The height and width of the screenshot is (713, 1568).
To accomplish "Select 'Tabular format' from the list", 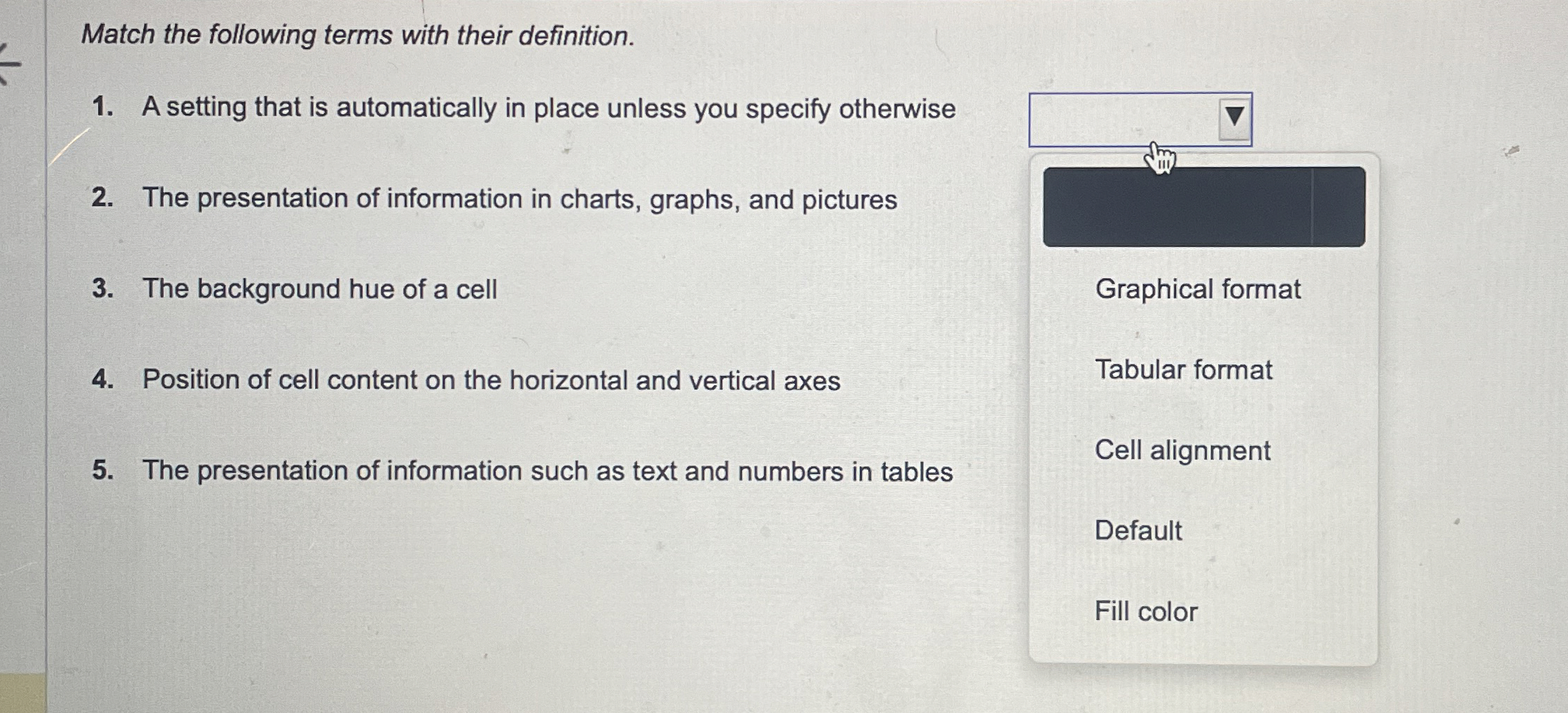I will (x=1185, y=371).
